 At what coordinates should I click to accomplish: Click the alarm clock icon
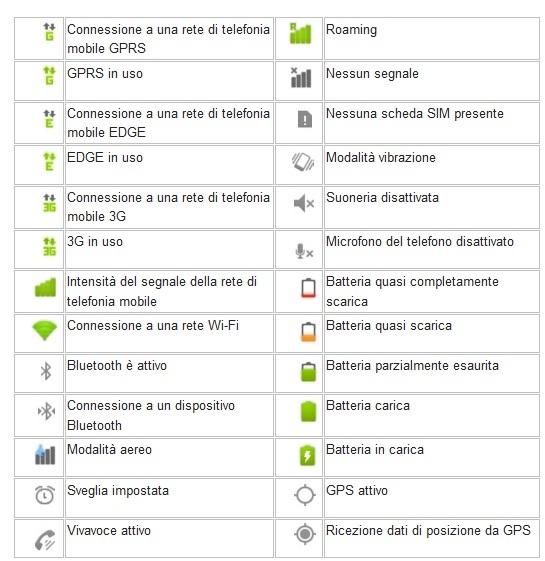coord(45,495)
